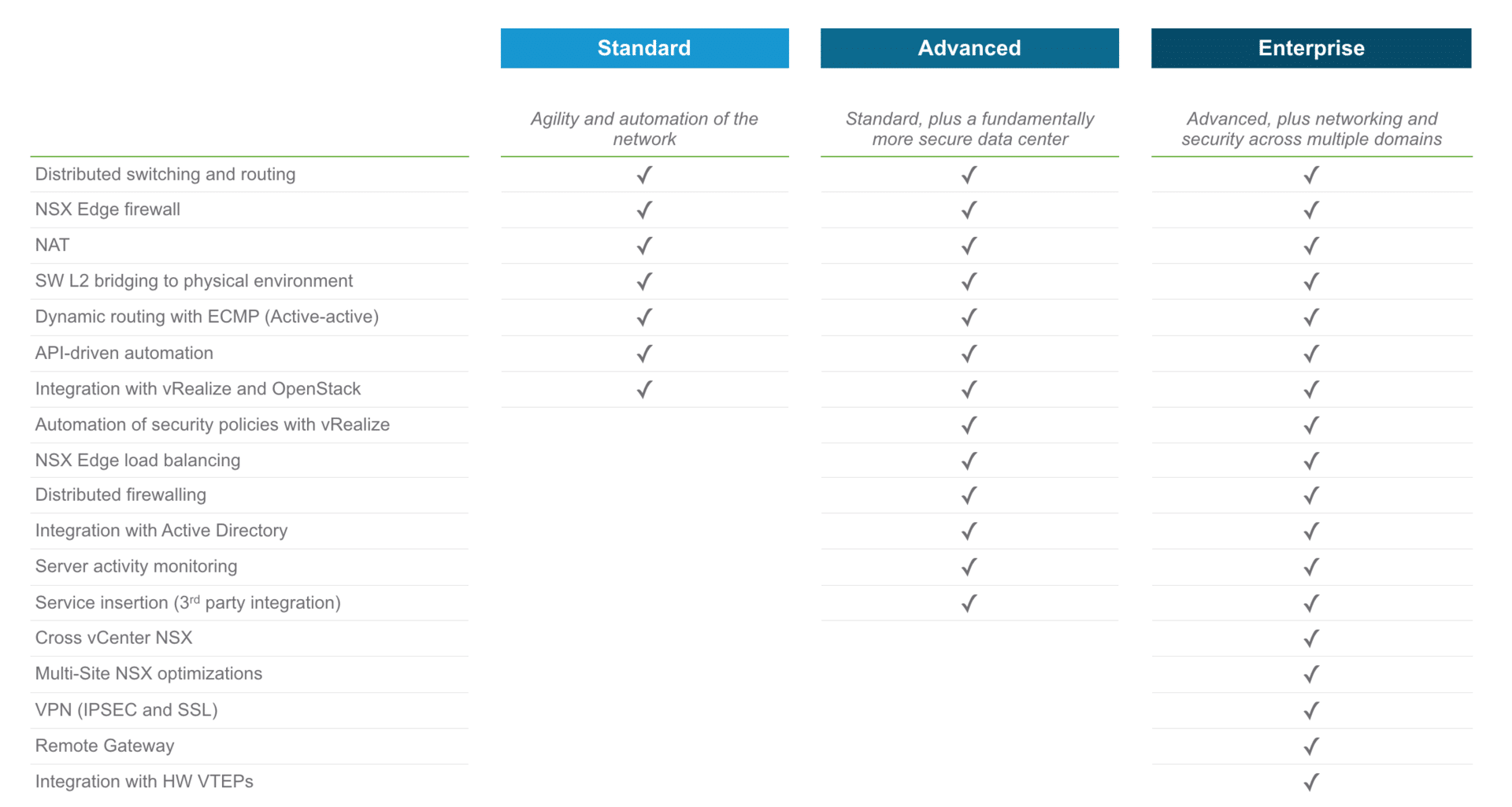
Task: Click Advanced checkmark for Distributed firewalling
Action: 969,495
